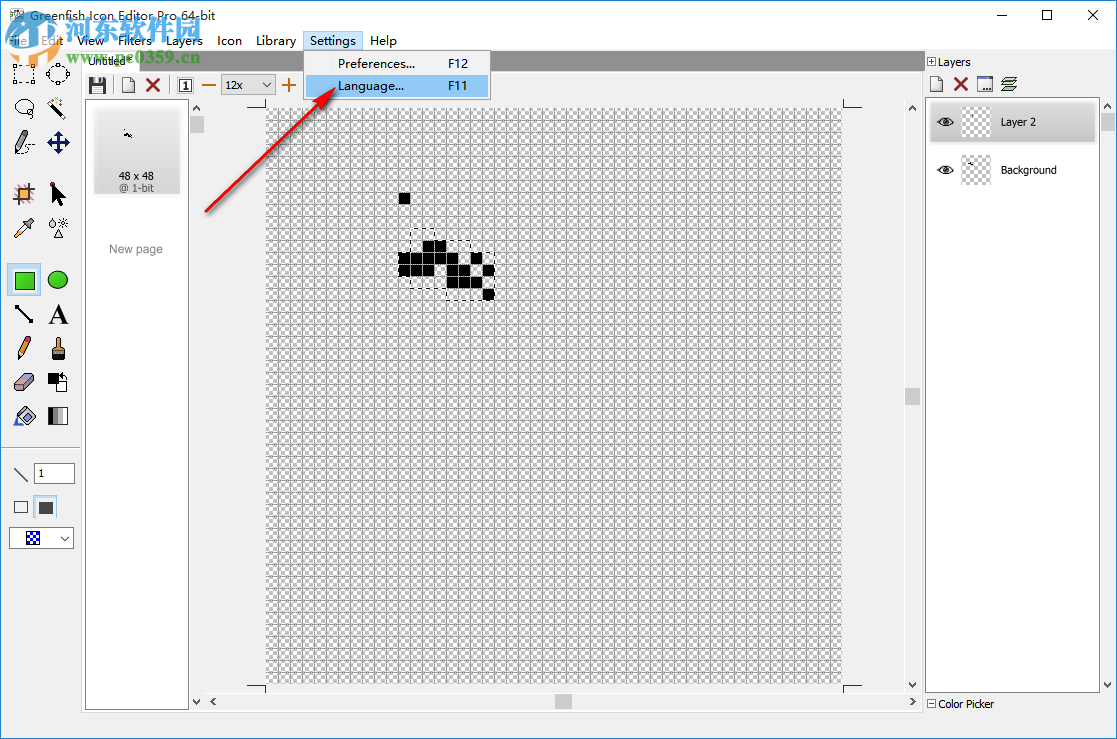1117x739 pixels.
Task: Click canvas horizontal scrollbar right arrow
Action: (x=913, y=702)
